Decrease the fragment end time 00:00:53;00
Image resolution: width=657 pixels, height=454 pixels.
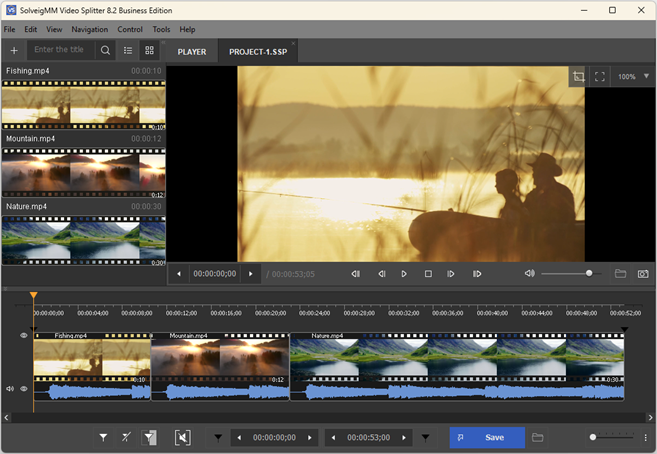click(x=334, y=438)
